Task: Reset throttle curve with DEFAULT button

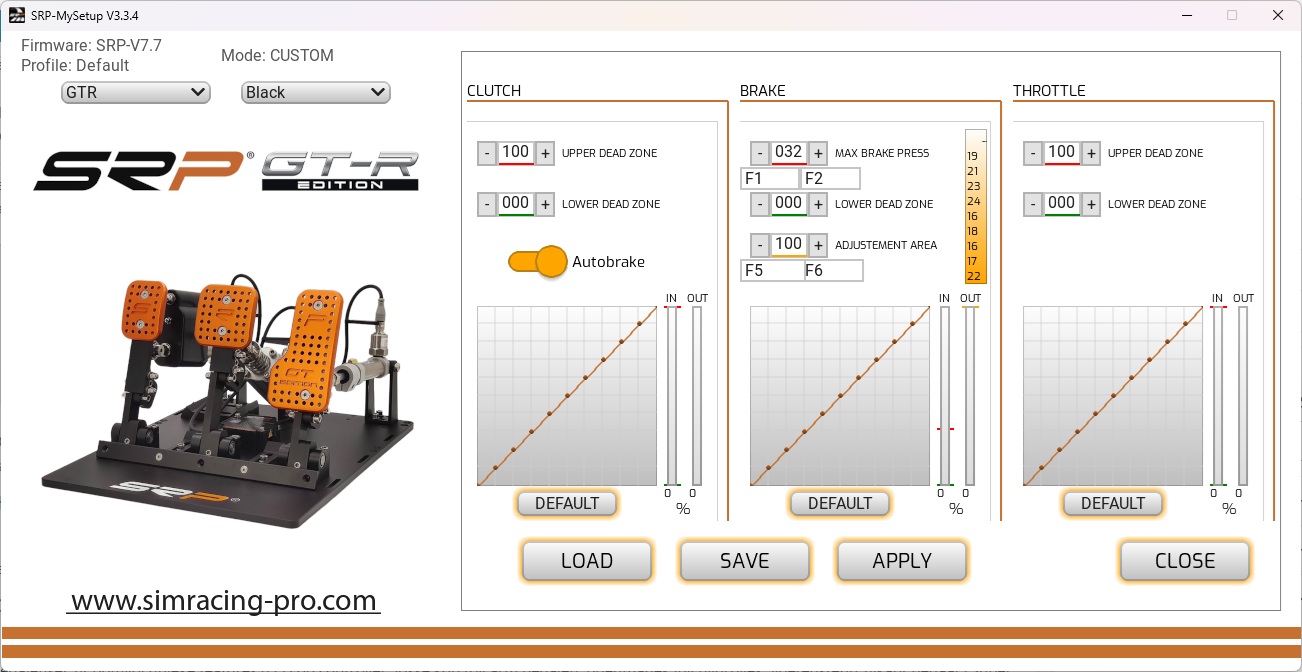Action: [1112, 504]
